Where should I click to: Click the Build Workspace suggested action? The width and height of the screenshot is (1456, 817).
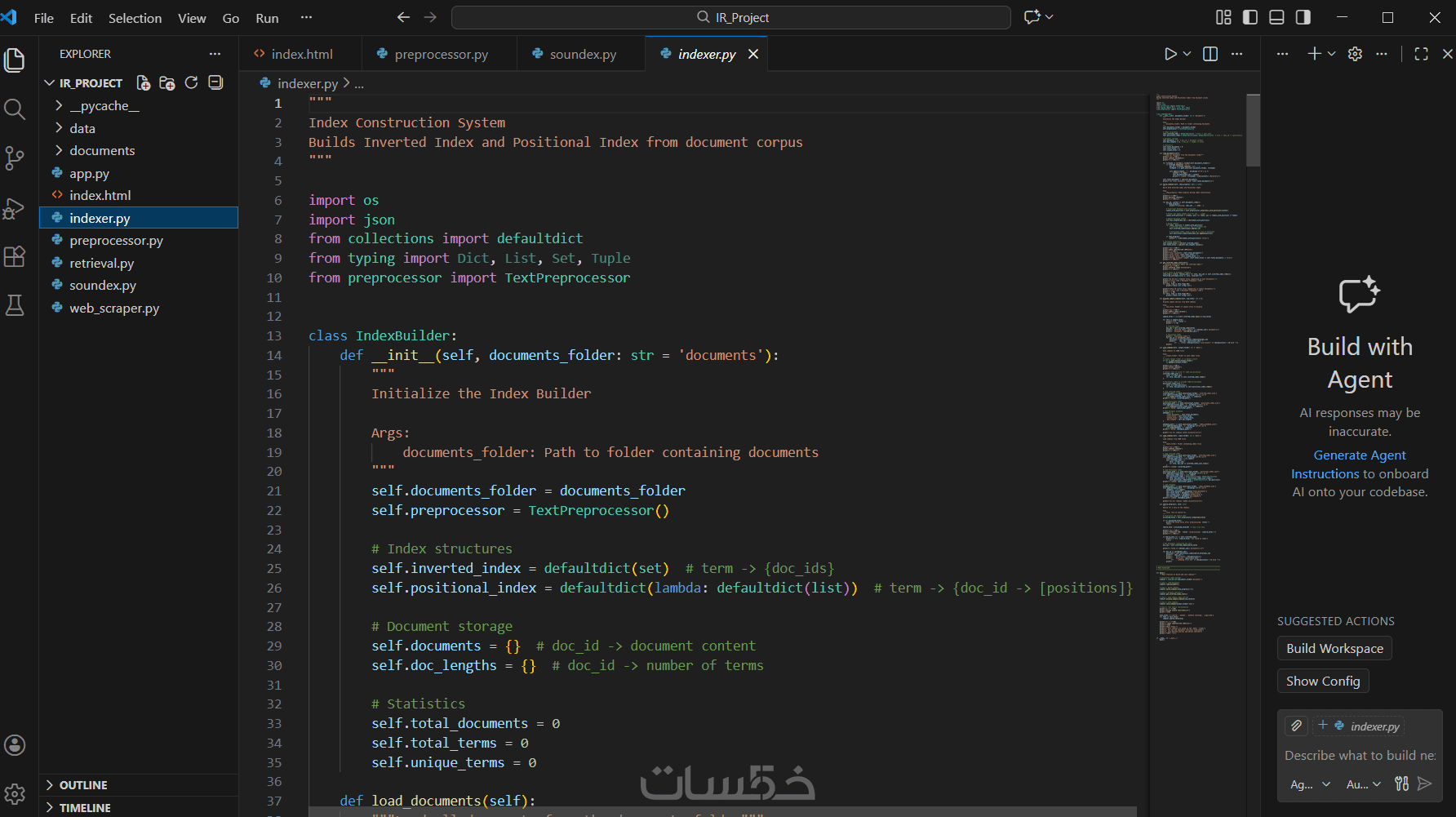click(x=1334, y=648)
